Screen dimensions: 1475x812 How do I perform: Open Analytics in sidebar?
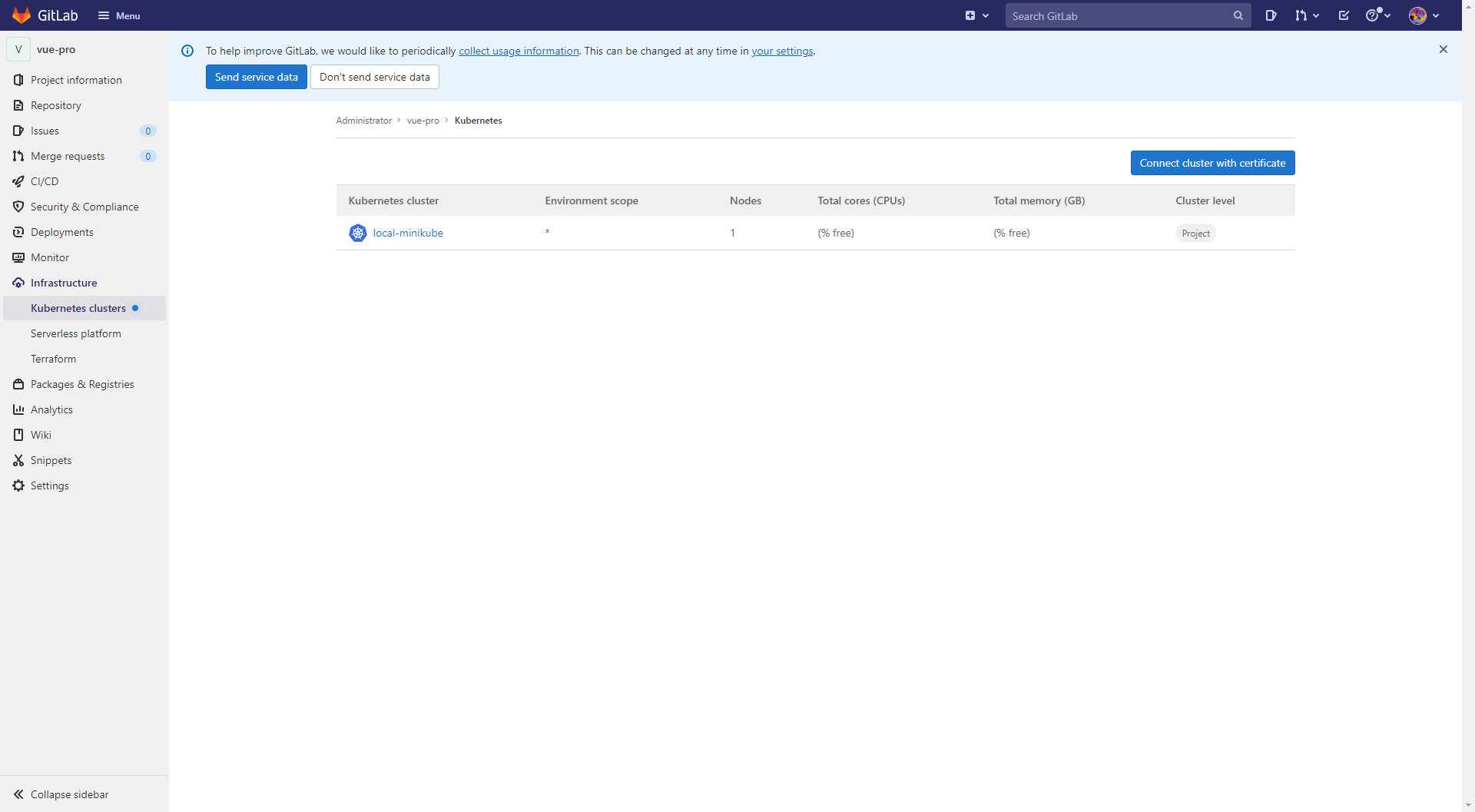tap(85, 409)
